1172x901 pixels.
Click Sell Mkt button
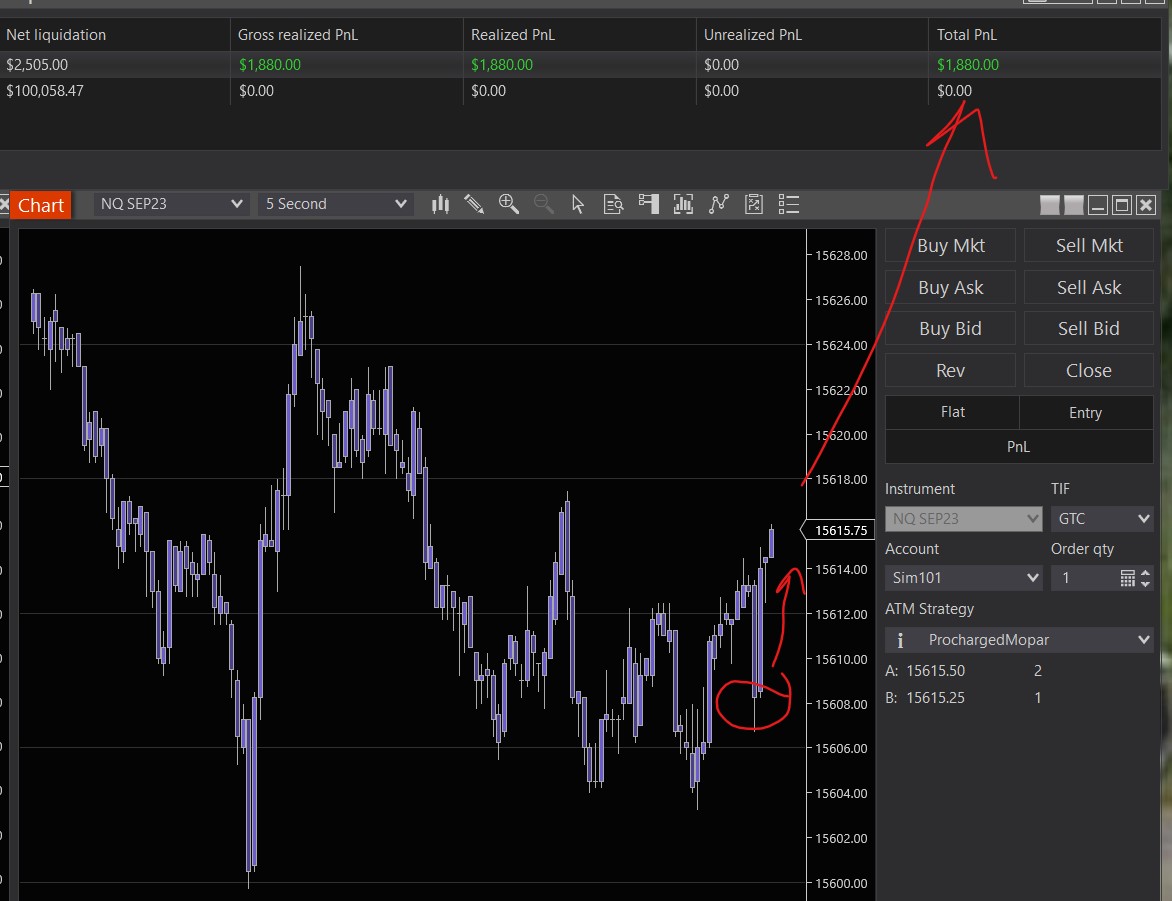point(1088,245)
